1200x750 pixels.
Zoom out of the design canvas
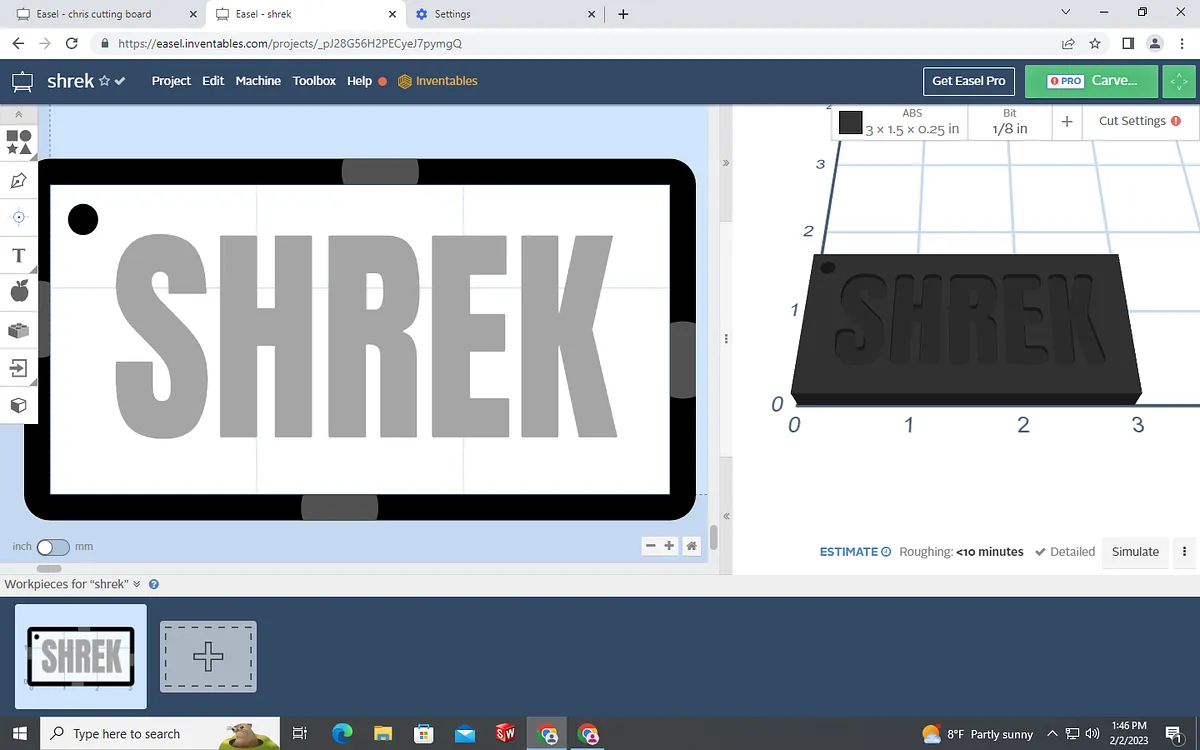click(651, 546)
